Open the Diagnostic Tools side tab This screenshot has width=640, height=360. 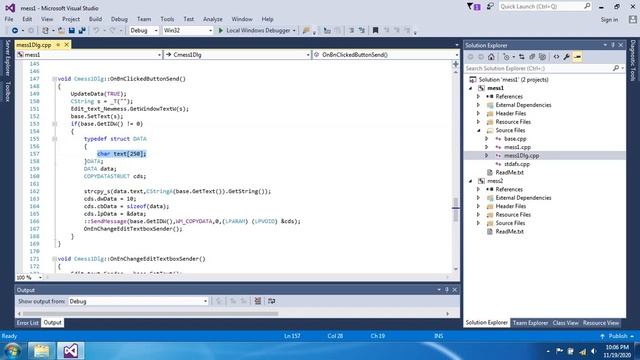(633, 60)
